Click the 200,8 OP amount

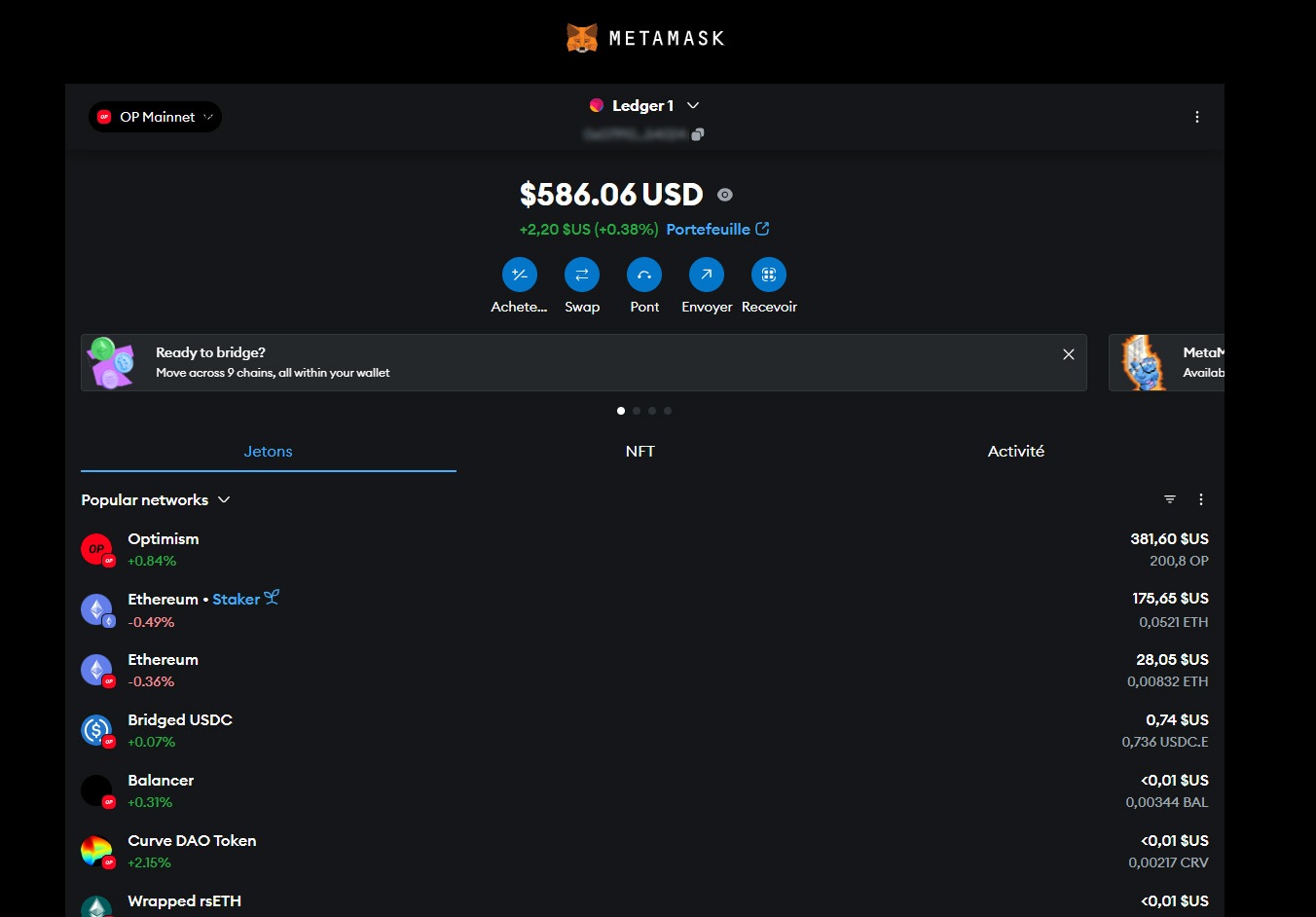(x=1179, y=561)
